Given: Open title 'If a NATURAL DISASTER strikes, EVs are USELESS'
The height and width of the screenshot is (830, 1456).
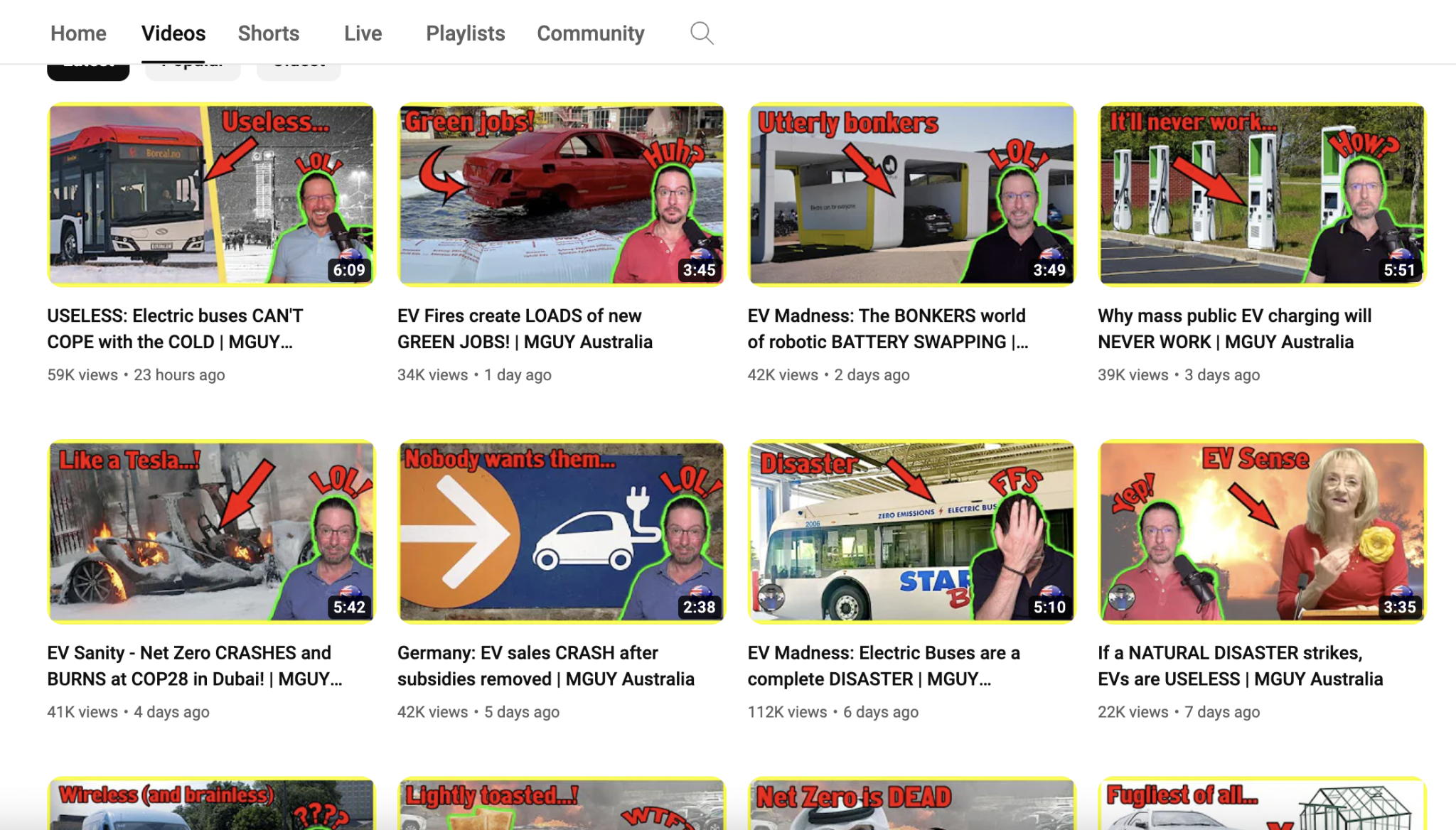Looking at the screenshot, I should tap(1241, 665).
